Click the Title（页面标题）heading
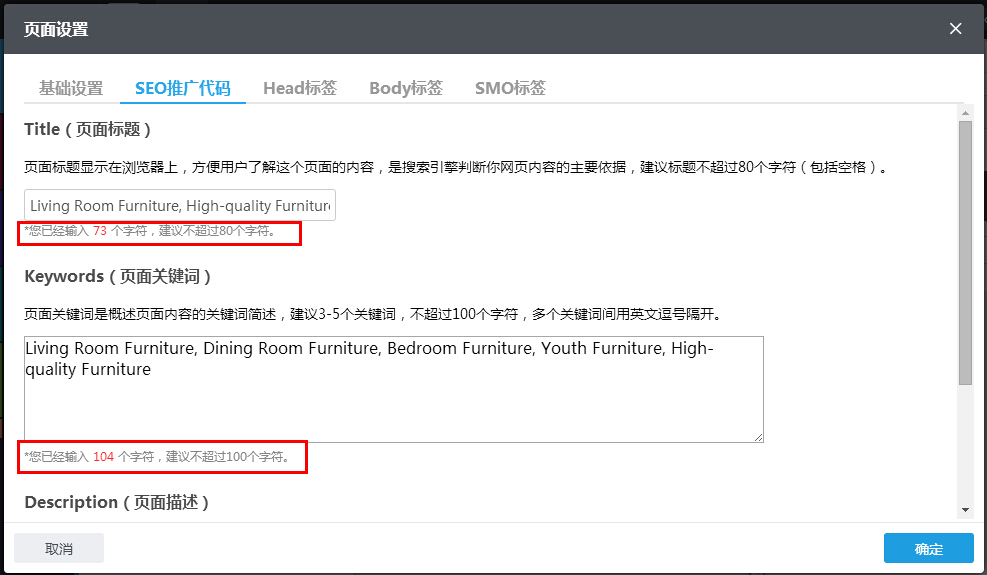Image resolution: width=987 pixels, height=575 pixels. [88, 129]
